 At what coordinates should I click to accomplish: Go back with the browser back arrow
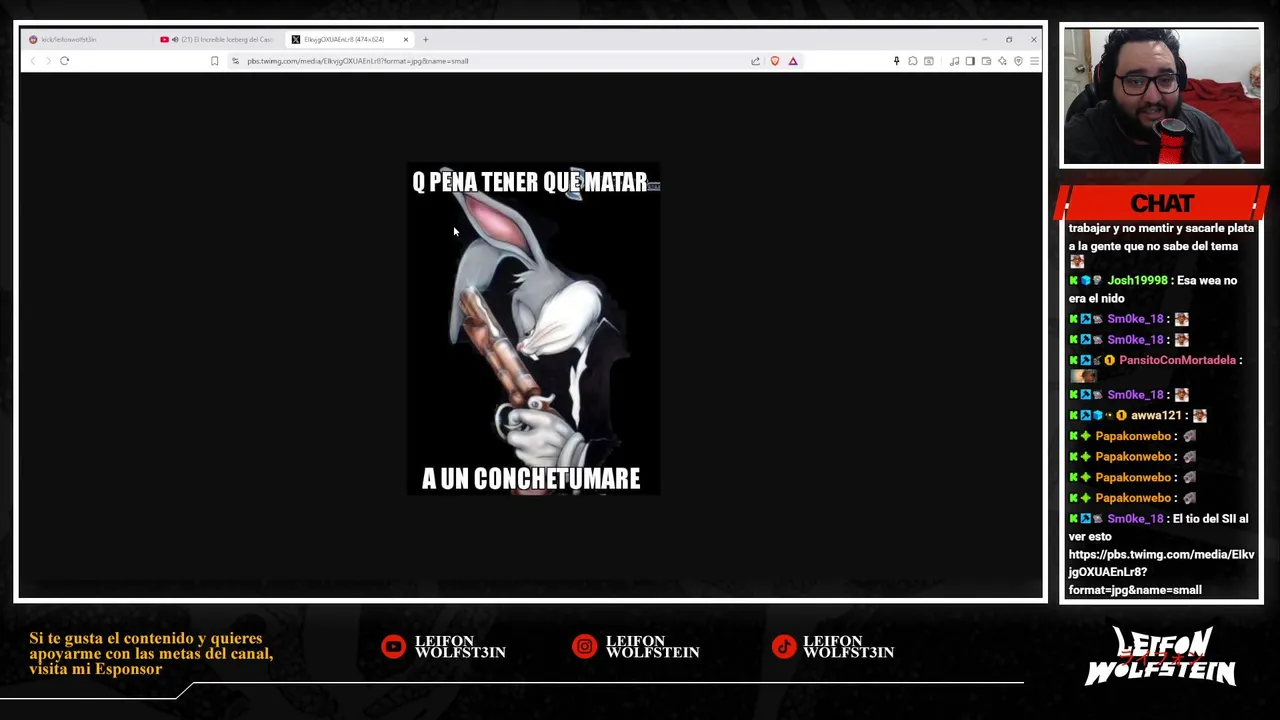33,61
